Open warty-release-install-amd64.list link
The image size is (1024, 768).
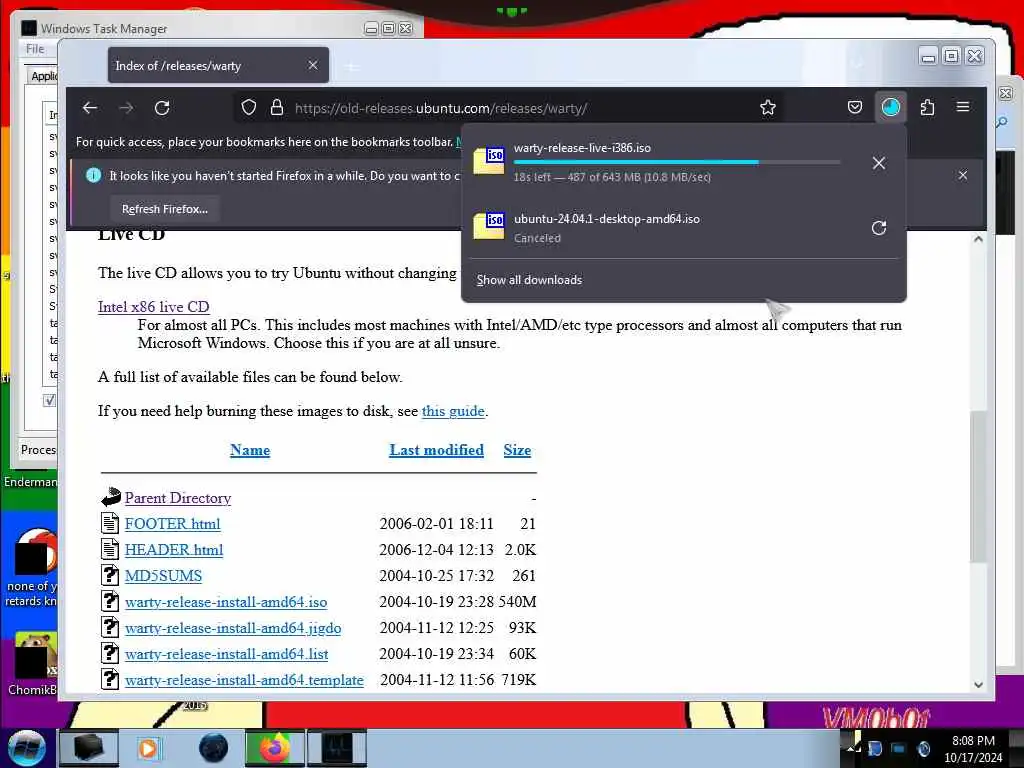(227, 654)
